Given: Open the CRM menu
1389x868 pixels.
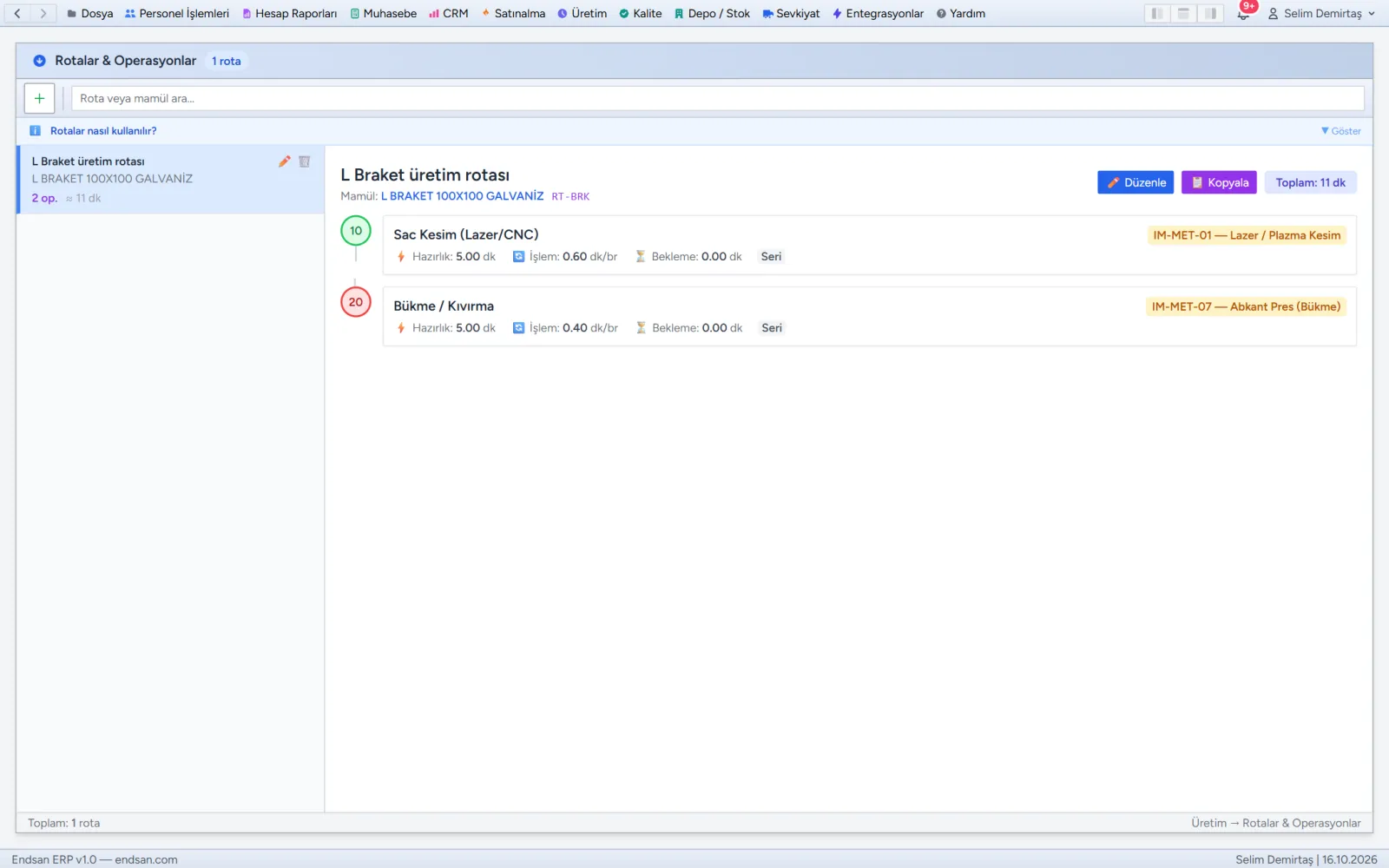Looking at the screenshot, I should [449, 13].
